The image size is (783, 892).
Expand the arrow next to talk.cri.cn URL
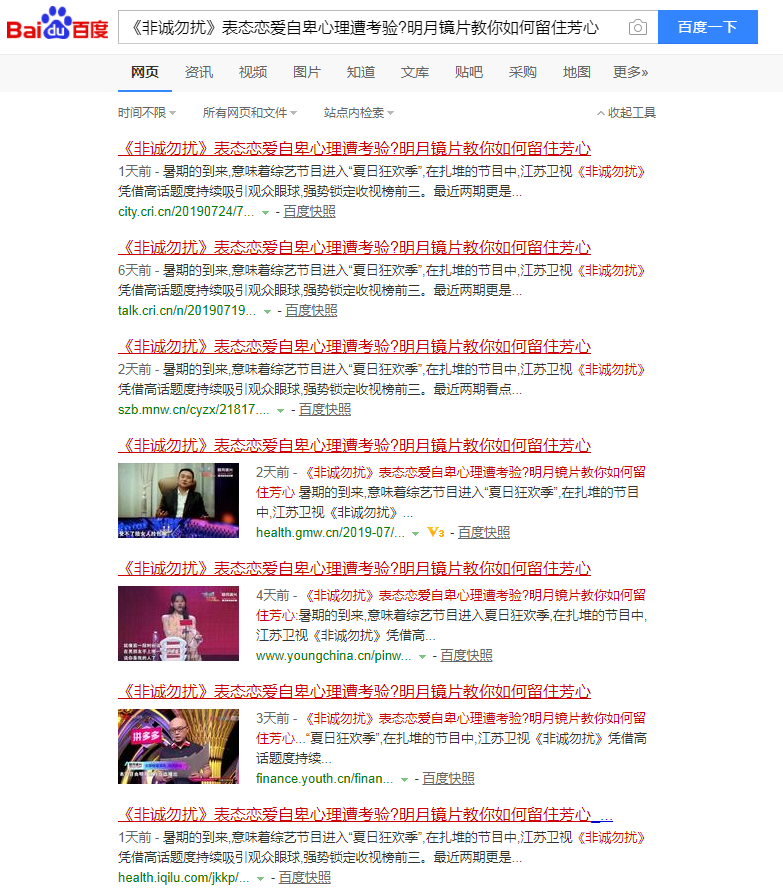coord(267,312)
